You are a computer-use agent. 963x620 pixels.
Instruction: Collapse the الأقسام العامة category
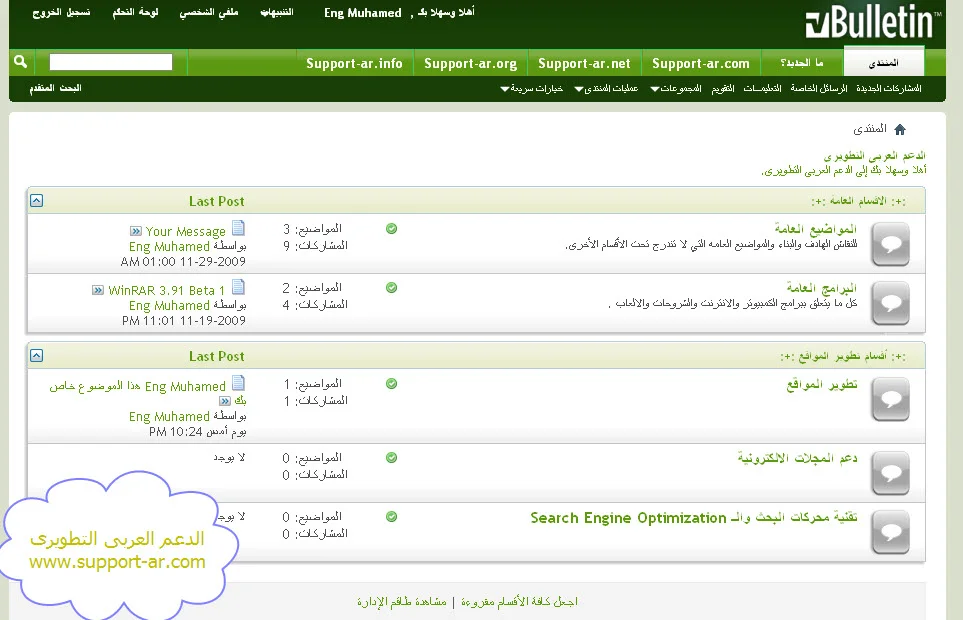coord(37,201)
